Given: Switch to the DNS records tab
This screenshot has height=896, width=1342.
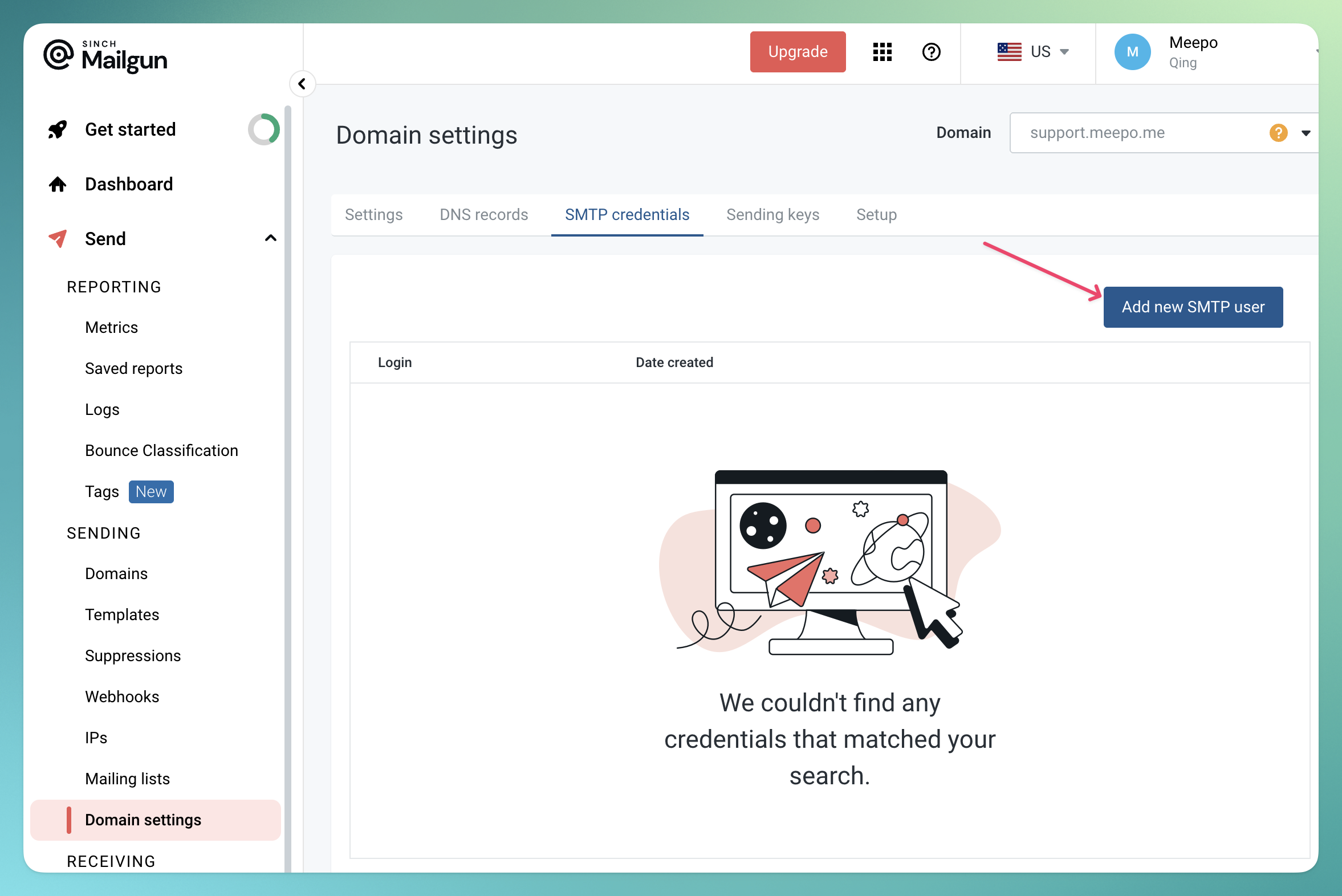Looking at the screenshot, I should click(x=483, y=215).
